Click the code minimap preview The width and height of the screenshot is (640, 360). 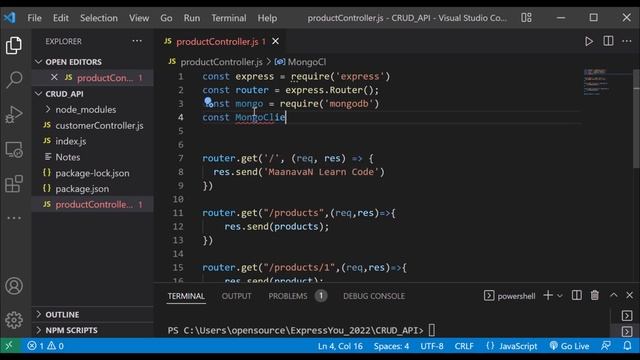[x=596, y=83]
